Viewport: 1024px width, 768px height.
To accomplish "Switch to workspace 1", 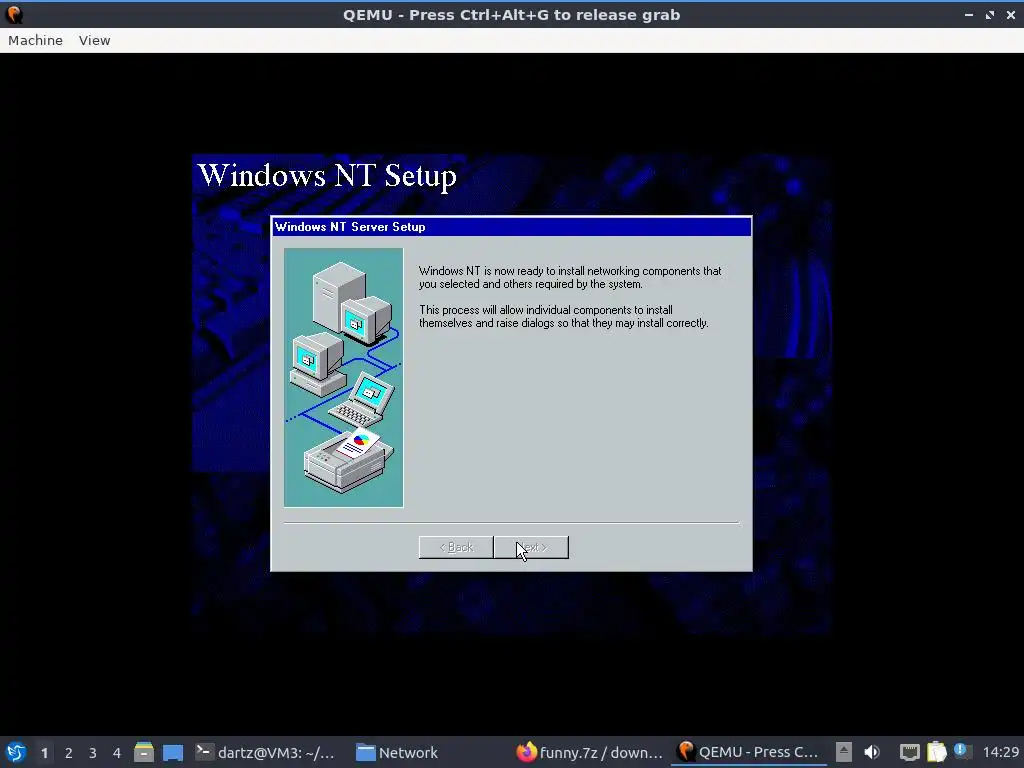I will [x=44, y=753].
